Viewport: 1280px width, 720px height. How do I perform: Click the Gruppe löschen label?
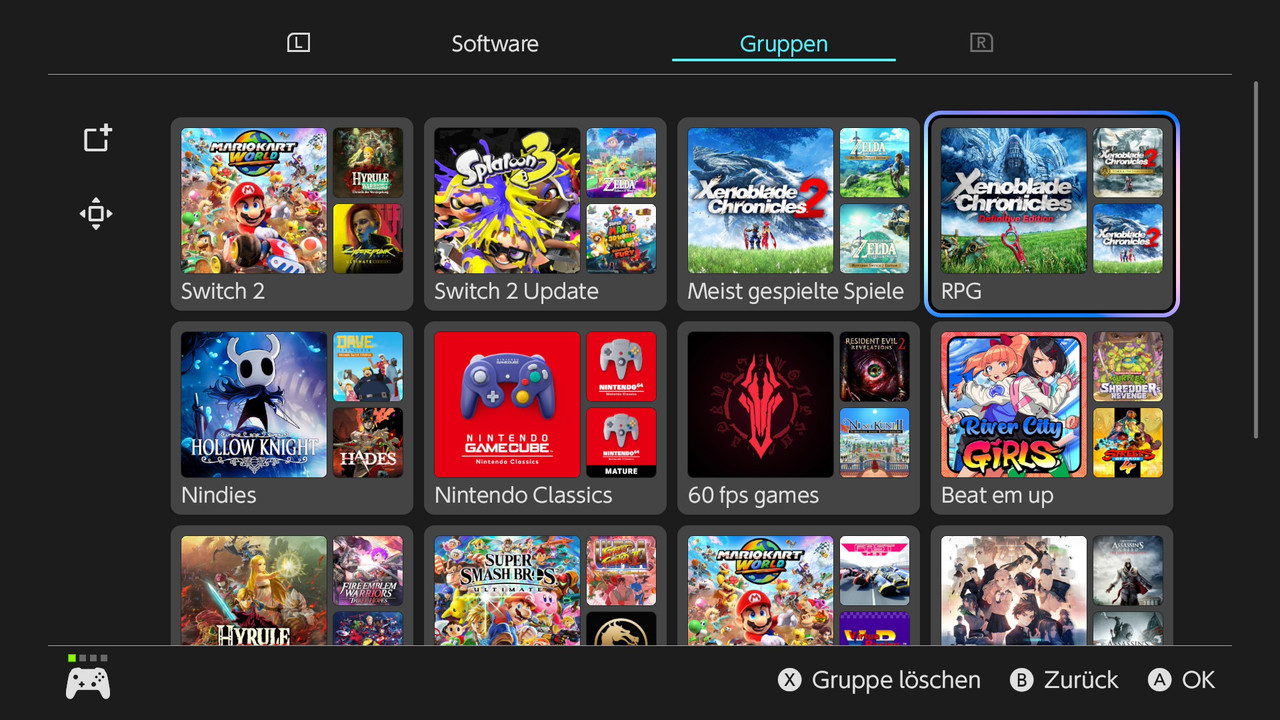pyautogui.click(x=896, y=680)
